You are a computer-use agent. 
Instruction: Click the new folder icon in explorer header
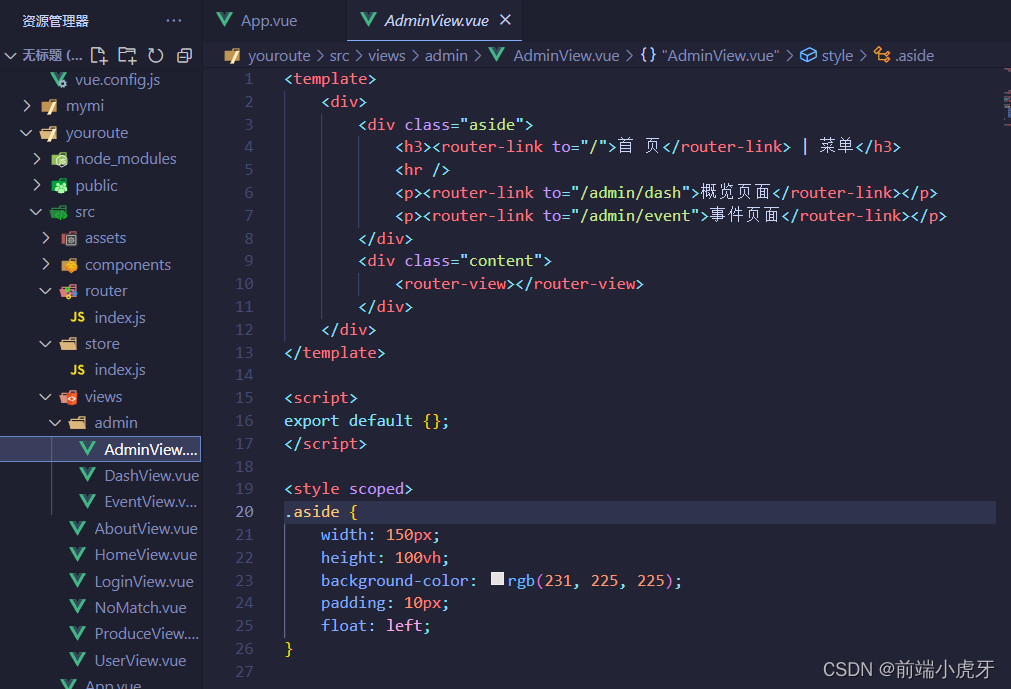(127, 55)
